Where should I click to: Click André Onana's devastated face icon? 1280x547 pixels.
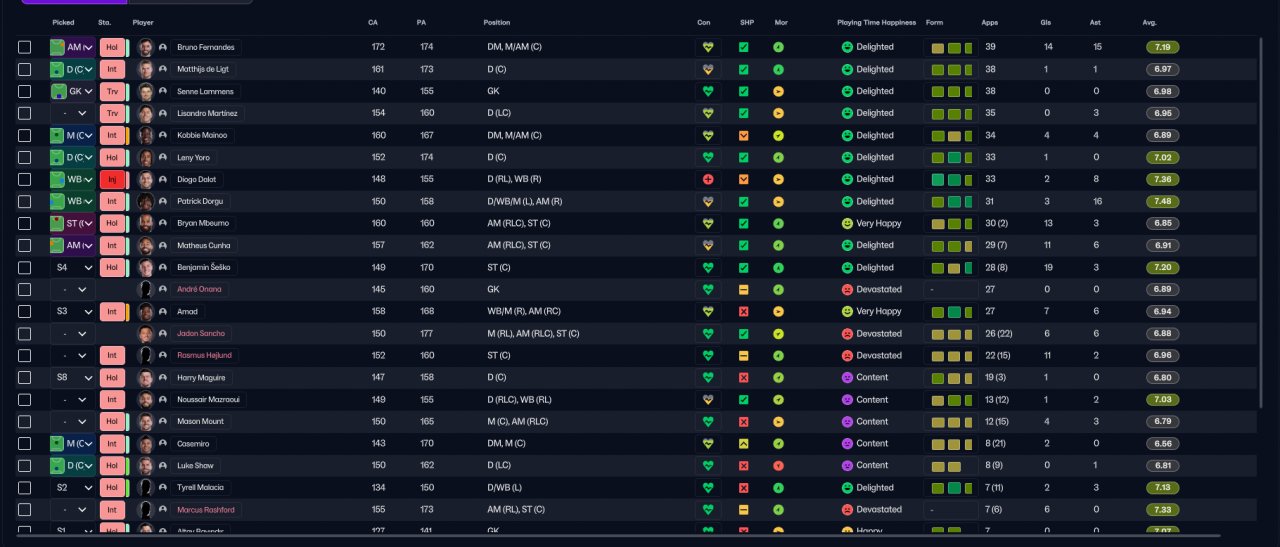point(847,289)
